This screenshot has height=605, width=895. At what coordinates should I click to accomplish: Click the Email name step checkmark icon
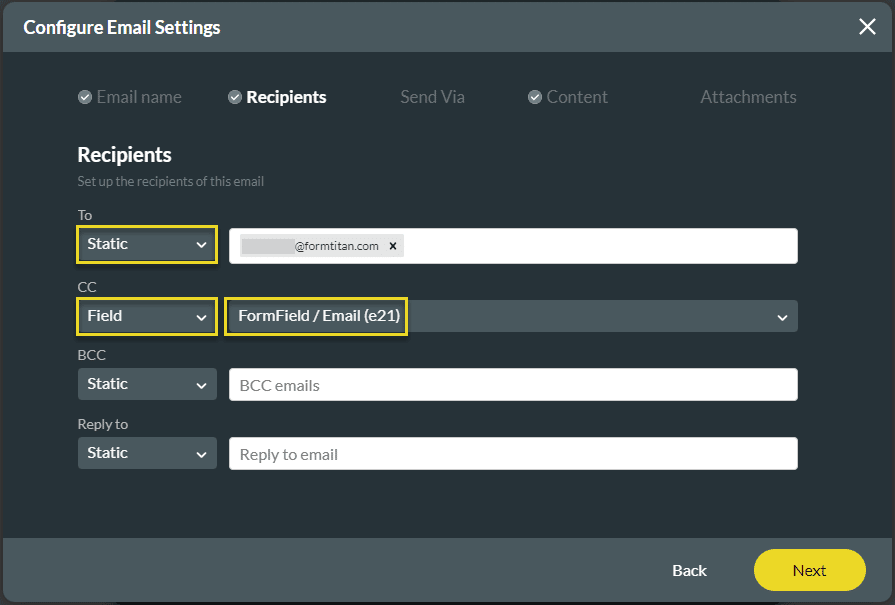[85, 97]
